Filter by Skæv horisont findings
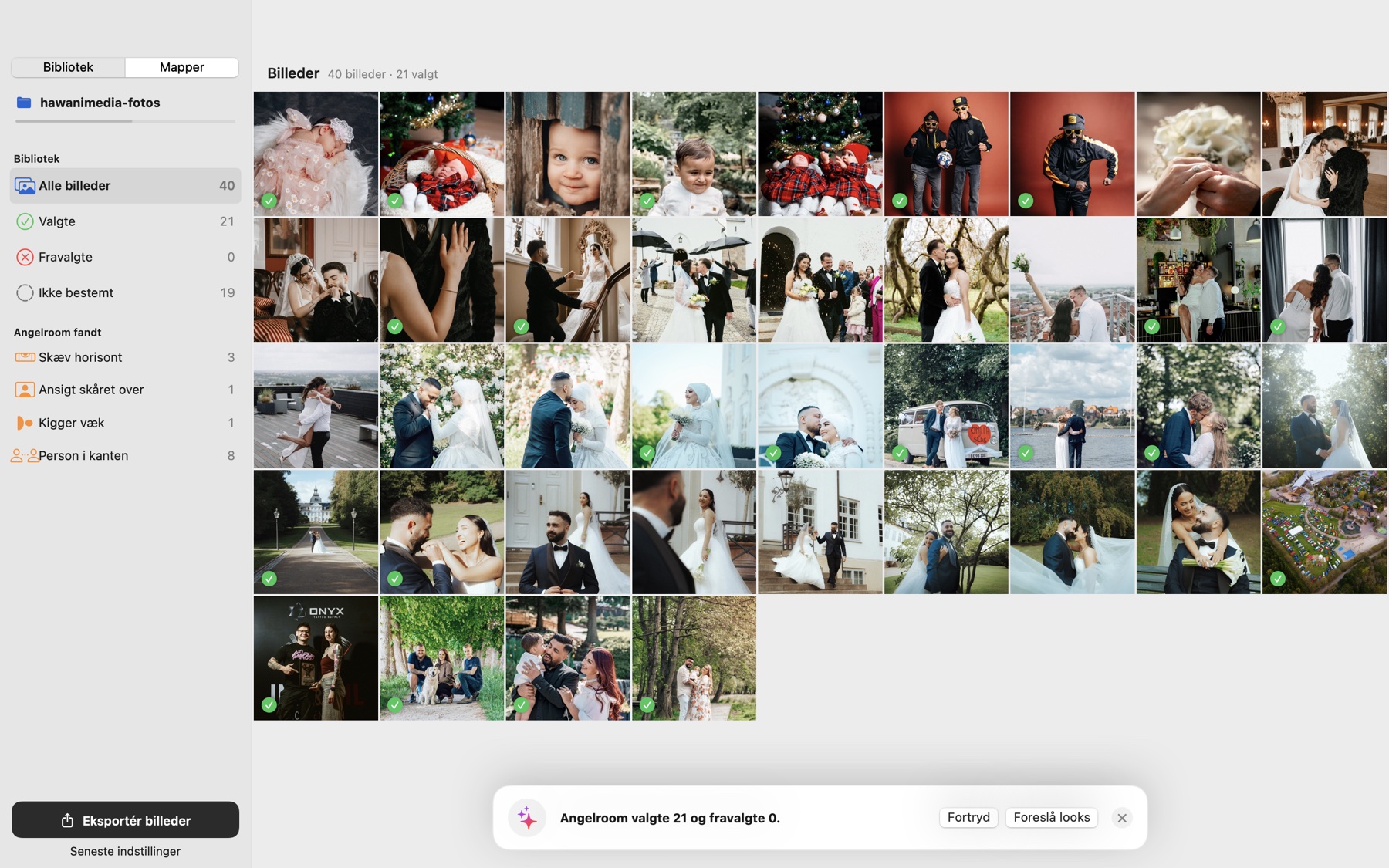 (125, 357)
